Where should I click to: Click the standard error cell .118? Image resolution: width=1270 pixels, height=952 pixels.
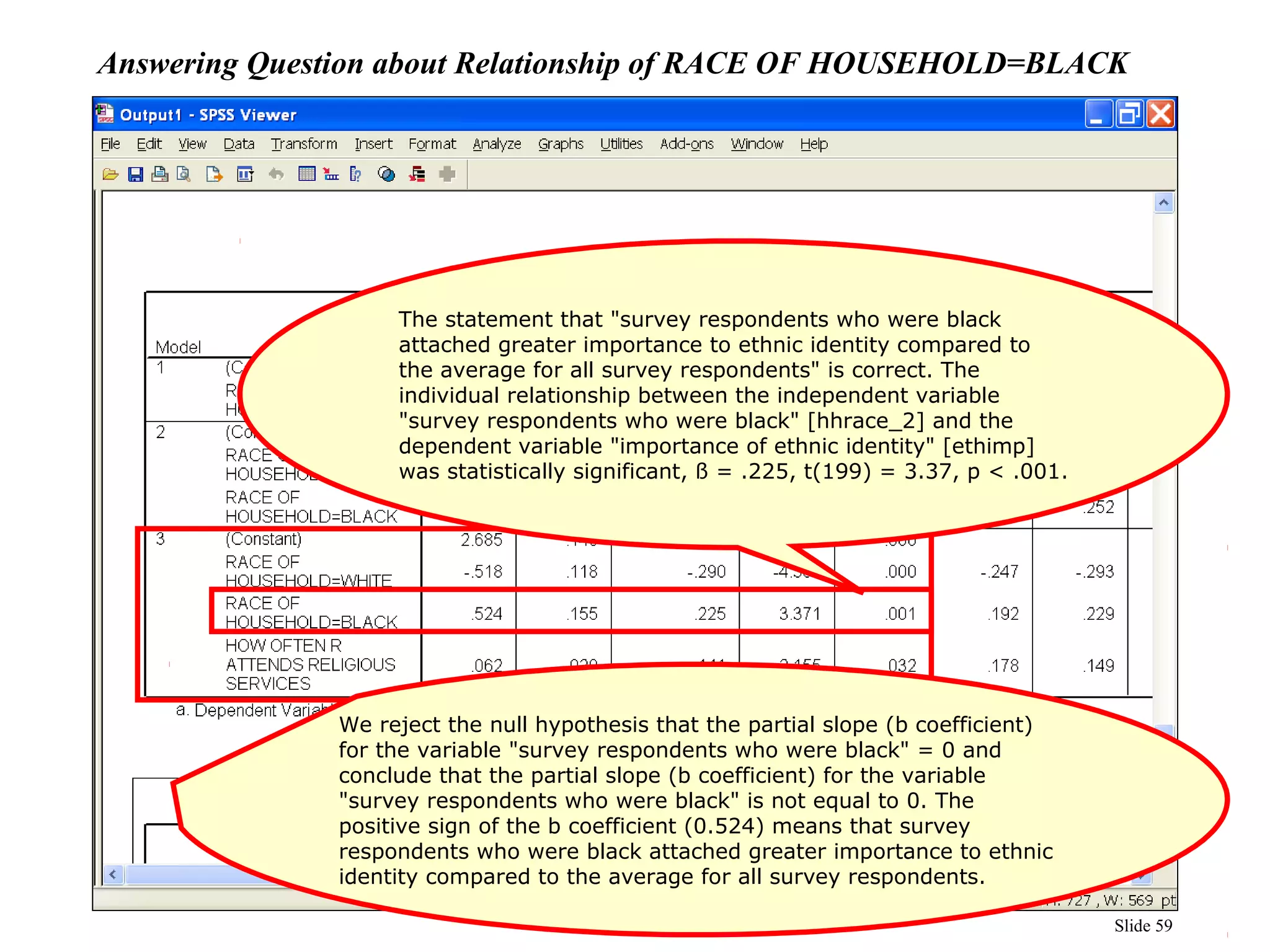coord(582,571)
